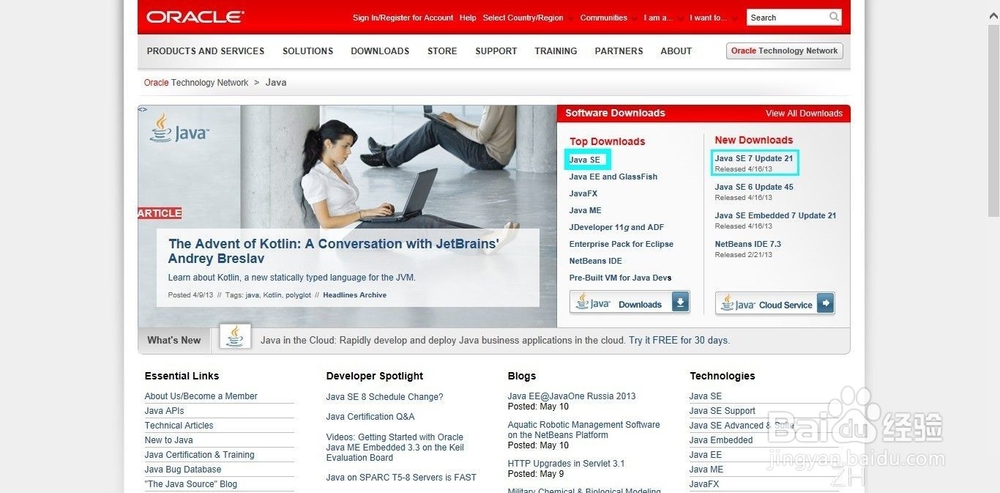
Task: Click the banner photo of woman with laptop
Action: [348, 217]
